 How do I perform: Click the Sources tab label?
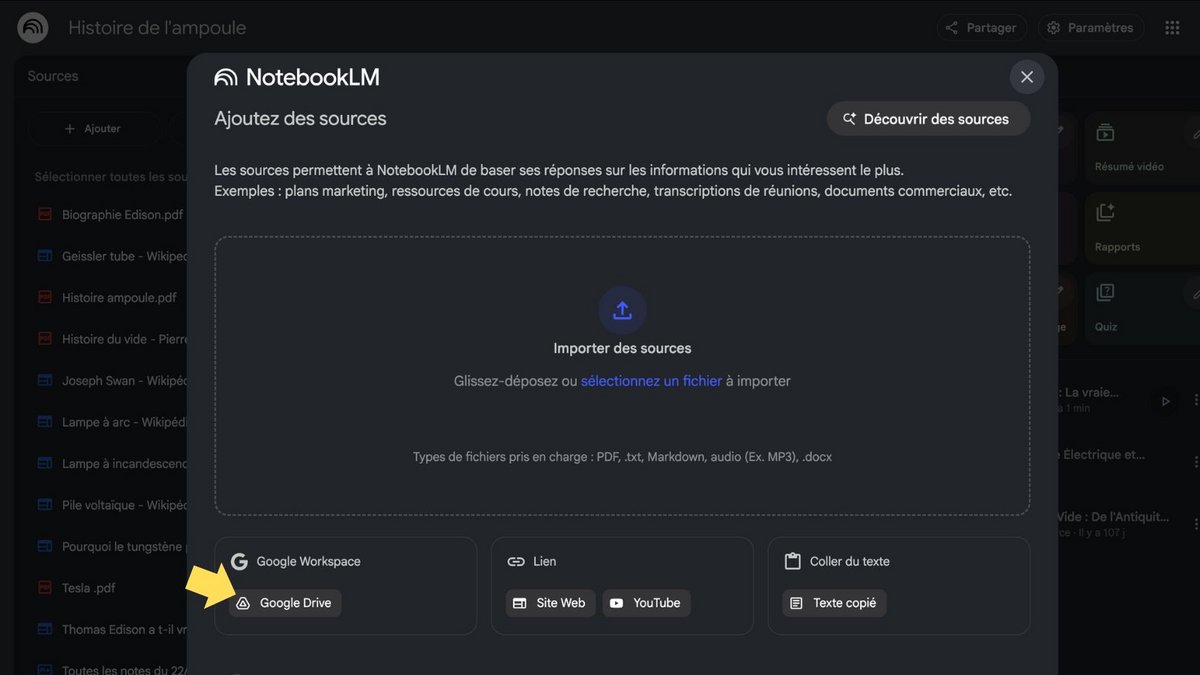pos(53,75)
